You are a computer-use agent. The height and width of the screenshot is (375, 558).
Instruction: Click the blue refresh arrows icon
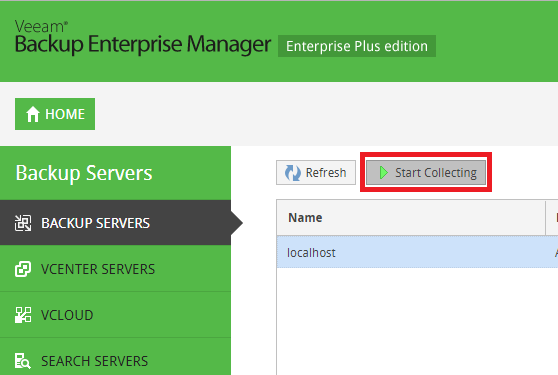pos(293,173)
